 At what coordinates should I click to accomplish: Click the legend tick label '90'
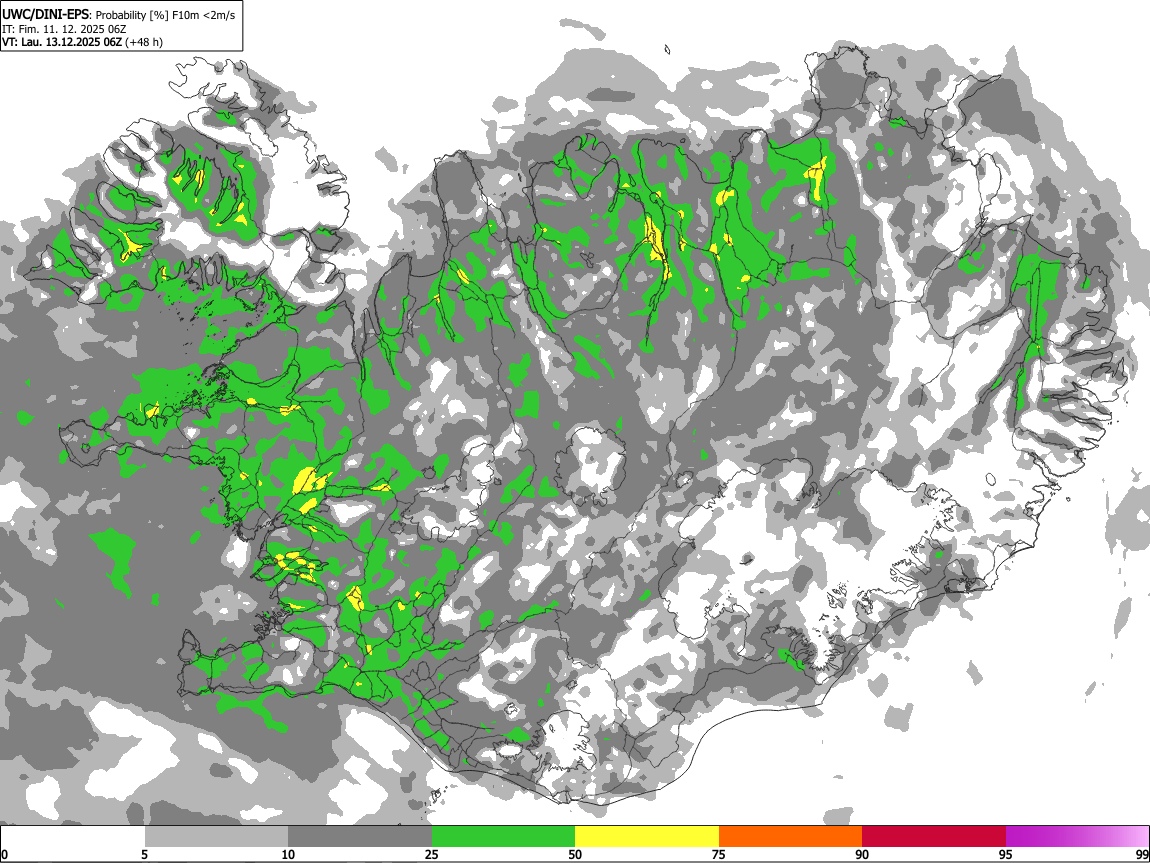tap(862, 854)
